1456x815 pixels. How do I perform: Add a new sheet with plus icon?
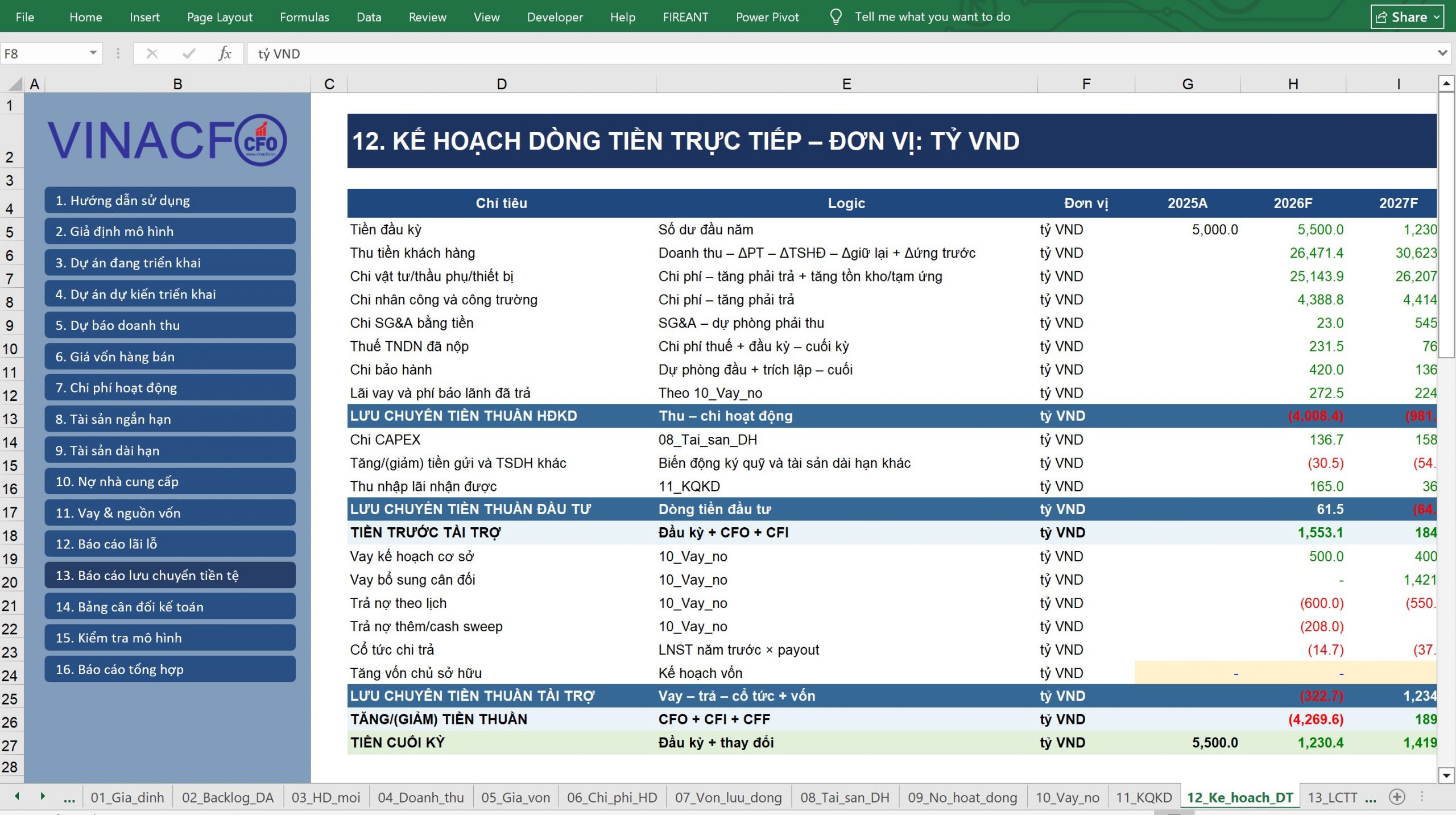pyautogui.click(x=1397, y=797)
